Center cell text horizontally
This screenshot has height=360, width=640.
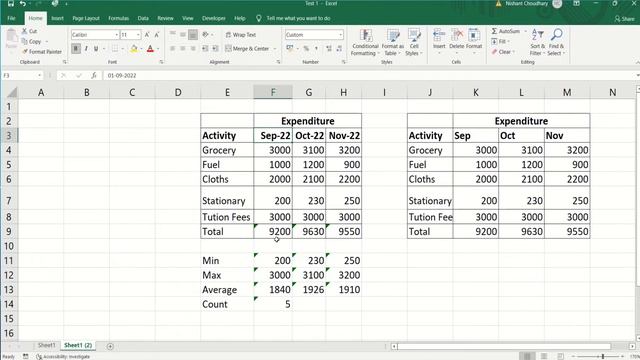coord(183,49)
